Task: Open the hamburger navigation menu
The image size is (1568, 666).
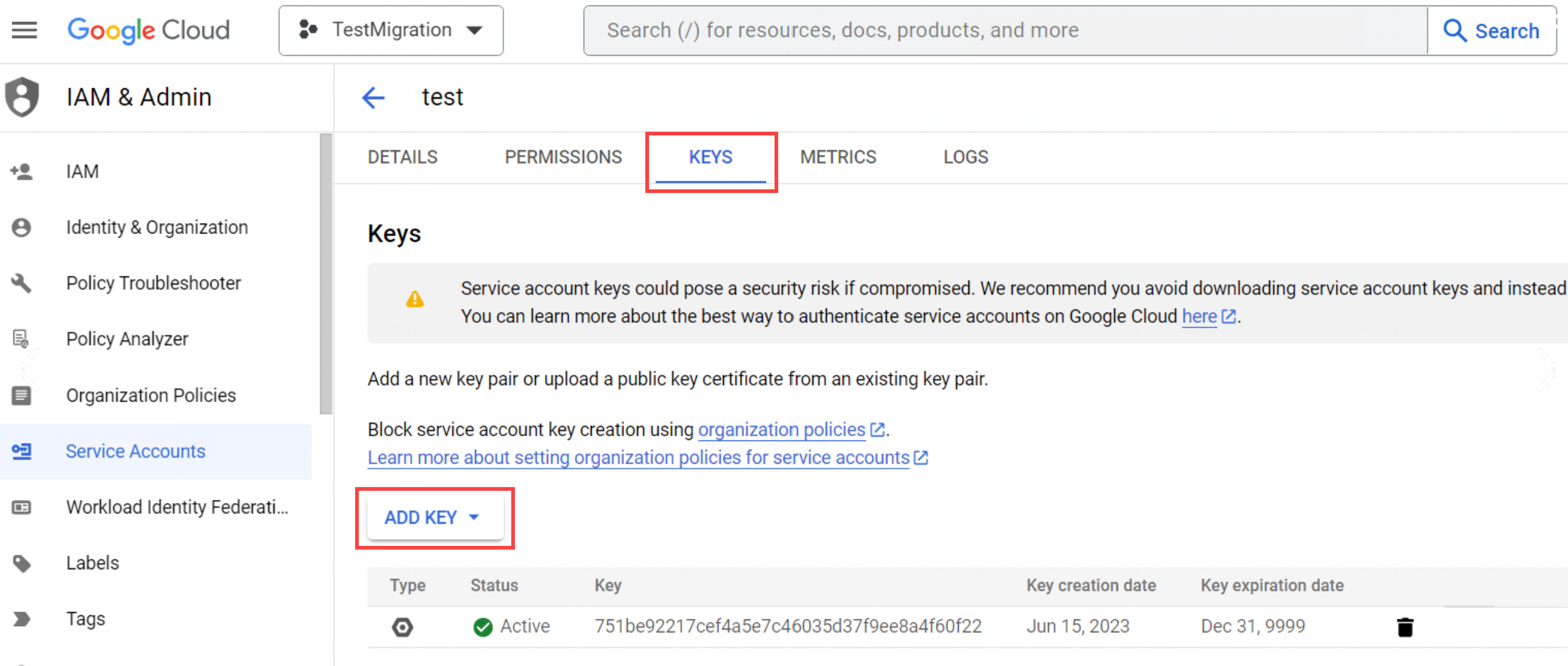Action: point(24,30)
